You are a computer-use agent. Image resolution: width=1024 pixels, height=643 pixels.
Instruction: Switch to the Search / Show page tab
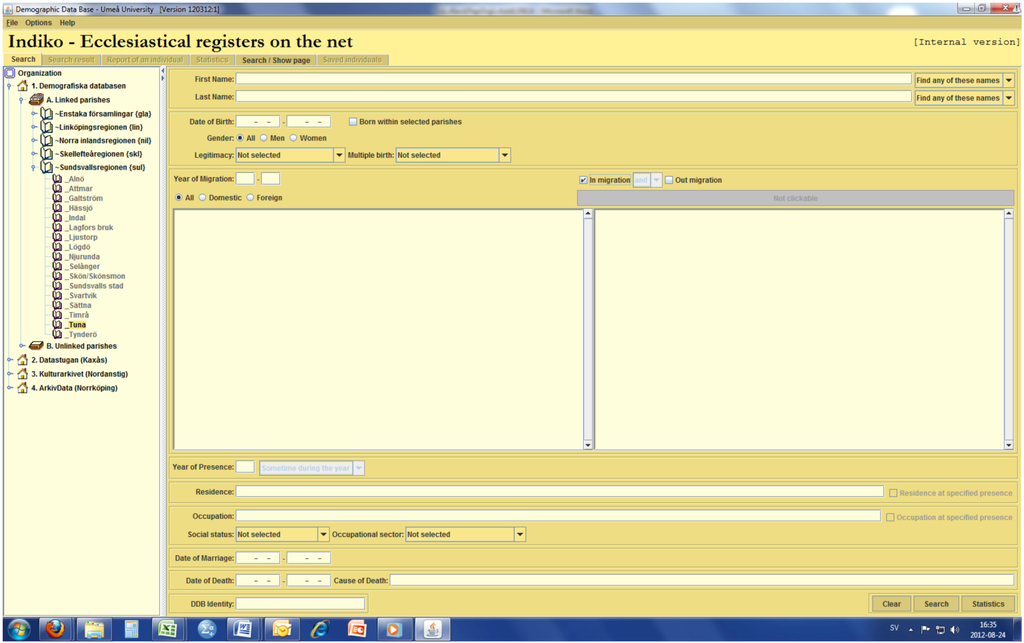click(276, 60)
